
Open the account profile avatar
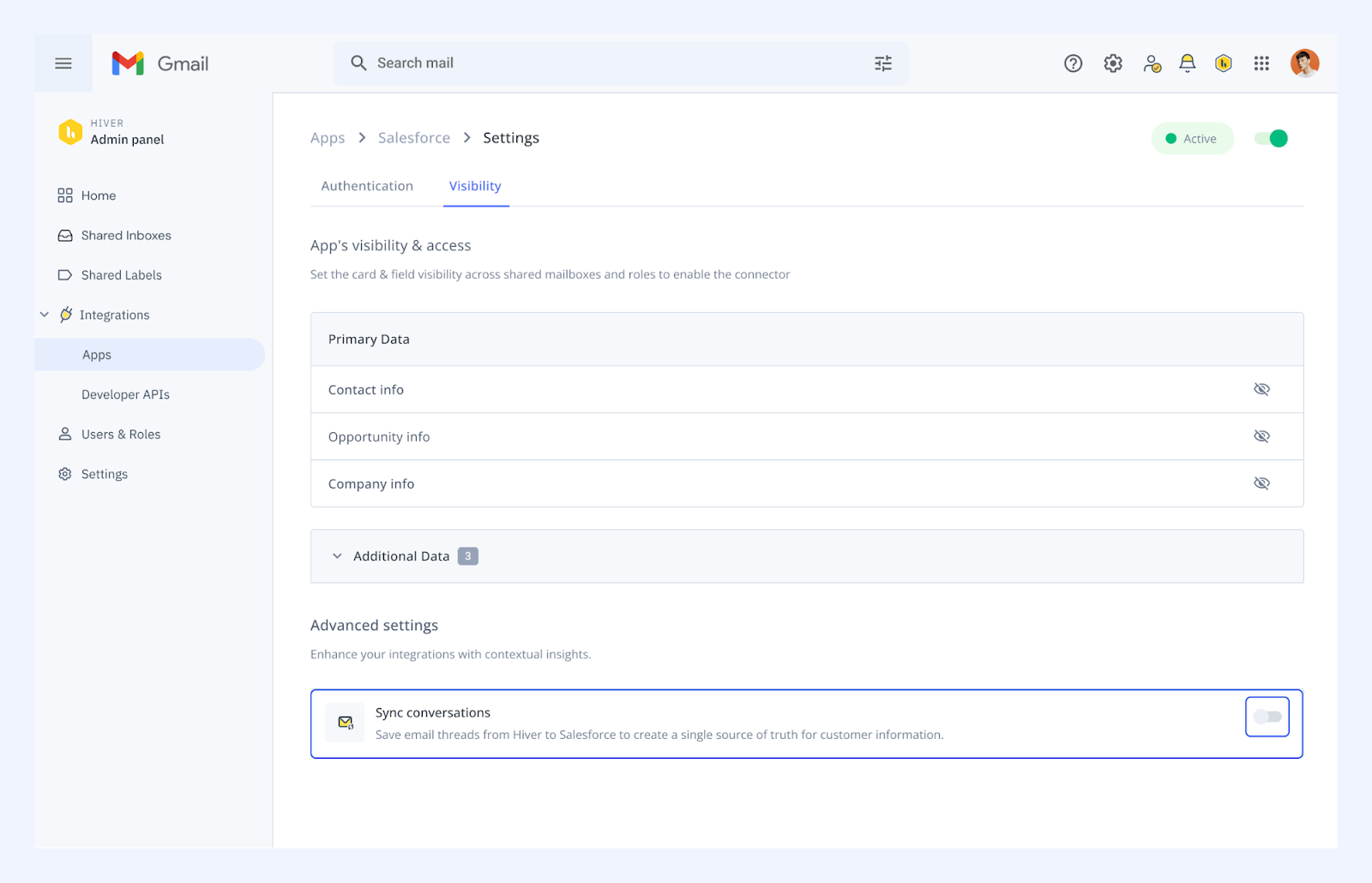[x=1305, y=63]
